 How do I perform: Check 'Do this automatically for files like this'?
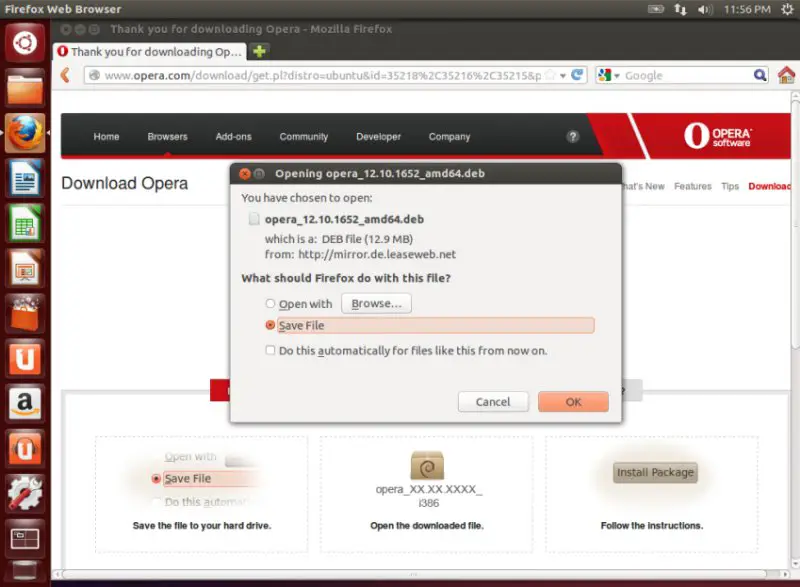point(270,350)
